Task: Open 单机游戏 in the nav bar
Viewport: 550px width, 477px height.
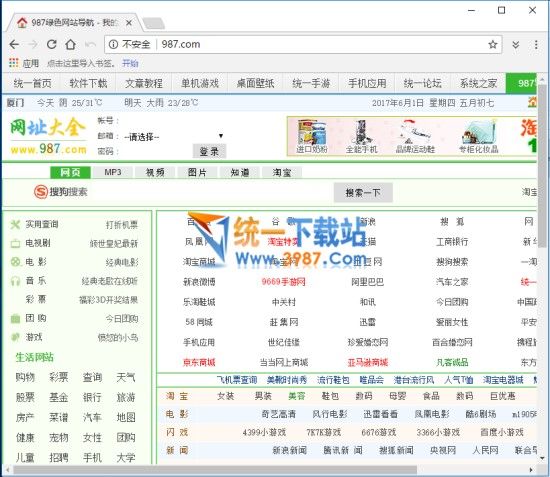Action: click(200, 83)
